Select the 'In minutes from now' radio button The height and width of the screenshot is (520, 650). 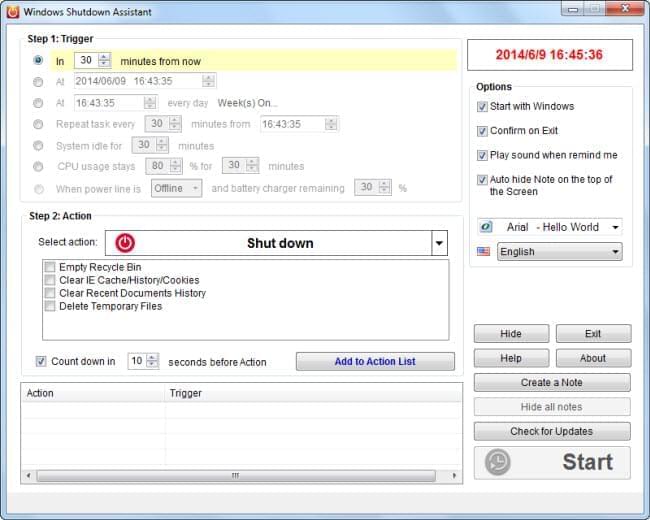coord(38,61)
